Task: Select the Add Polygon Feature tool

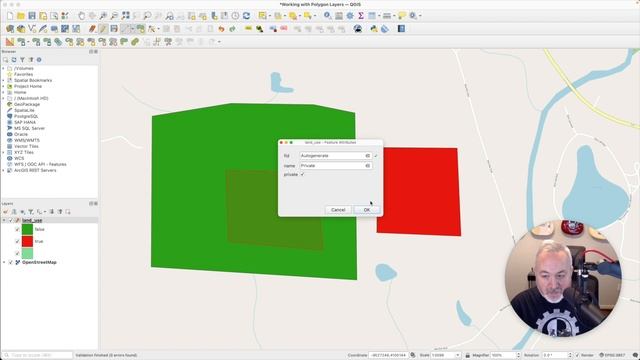Action: pyautogui.click(x=141, y=29)
